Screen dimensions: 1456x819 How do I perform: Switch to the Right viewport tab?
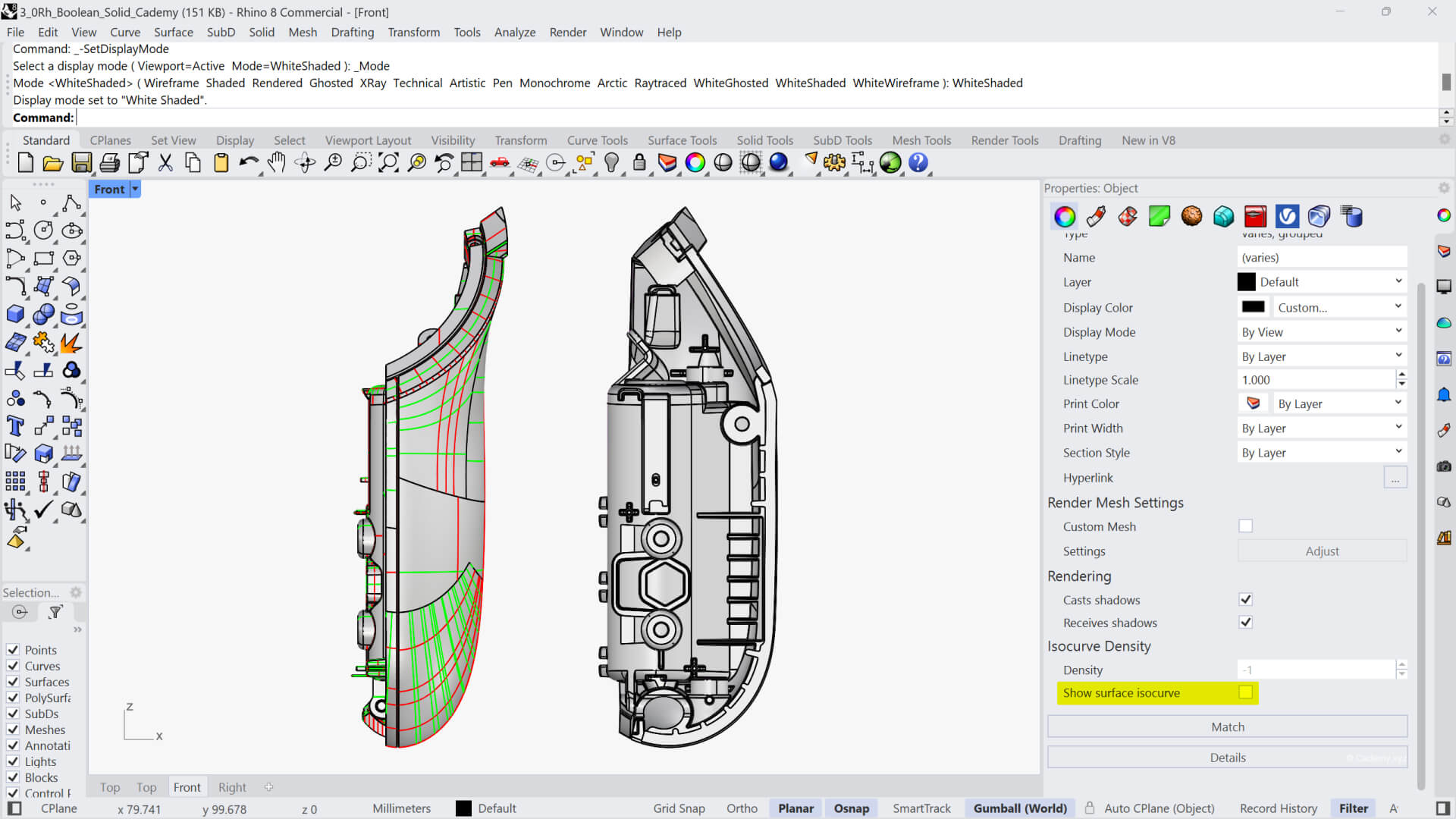[x=232, y=787]
